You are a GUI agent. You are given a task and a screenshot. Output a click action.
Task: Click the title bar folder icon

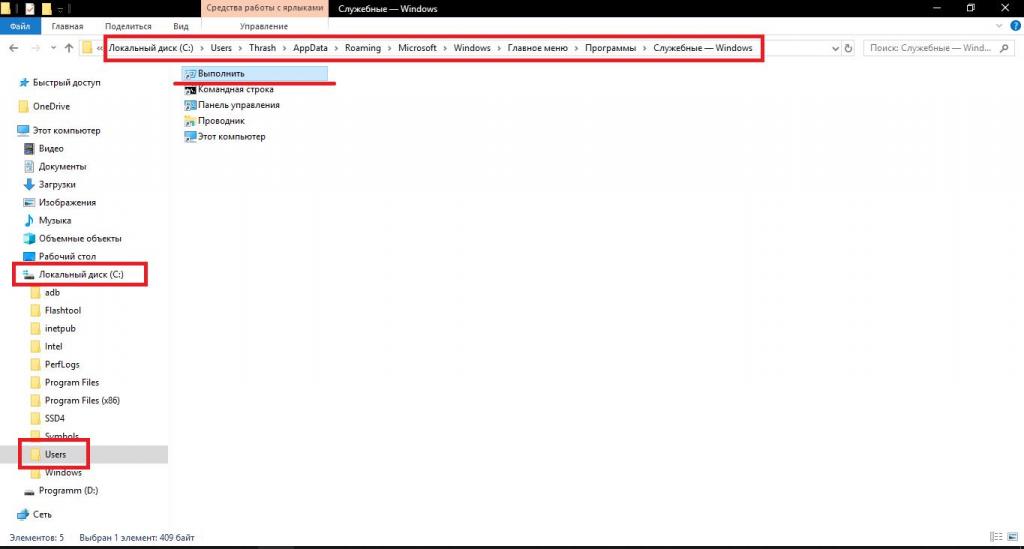[6, 8]
